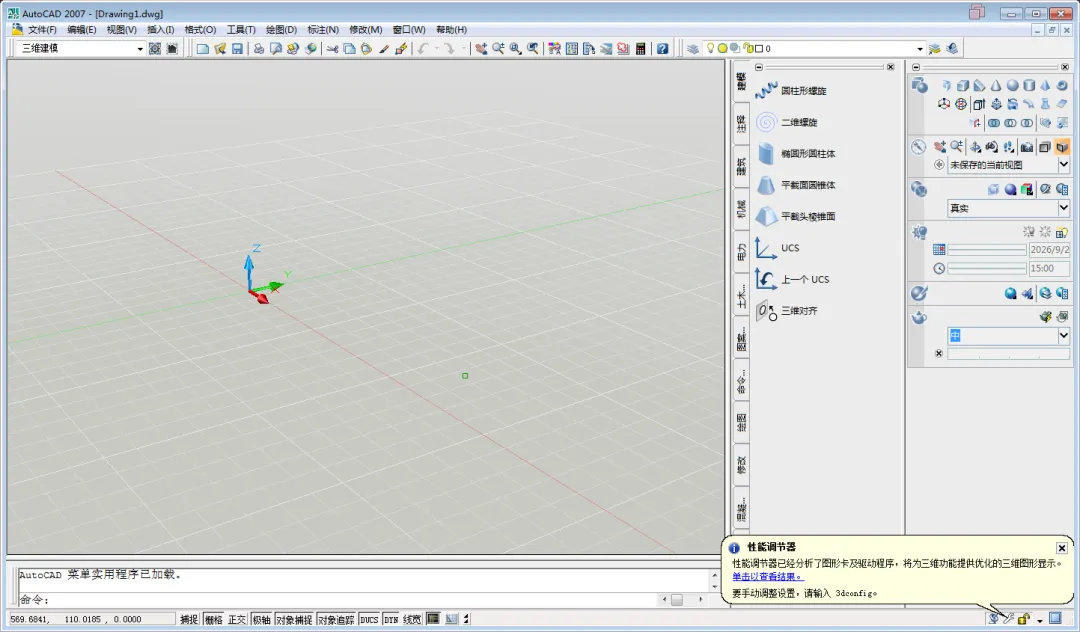Toggle 极轴 polar tracking in status bar

pyautogui.click(x=261, y=620)
